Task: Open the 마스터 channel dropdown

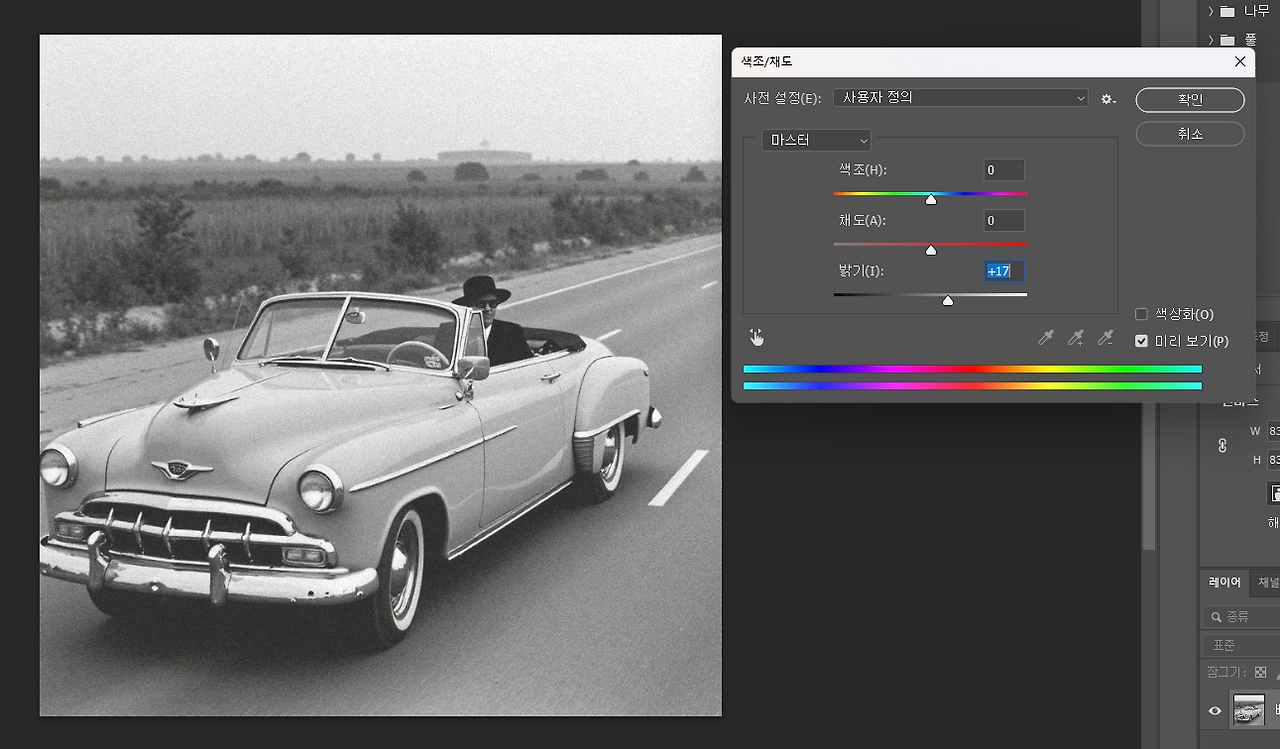Action: pos(816,140)
